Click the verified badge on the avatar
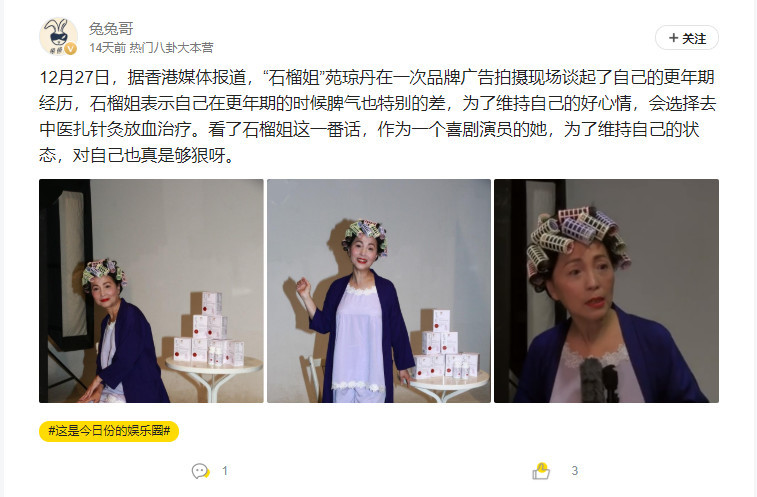 [x=71, y=49]
